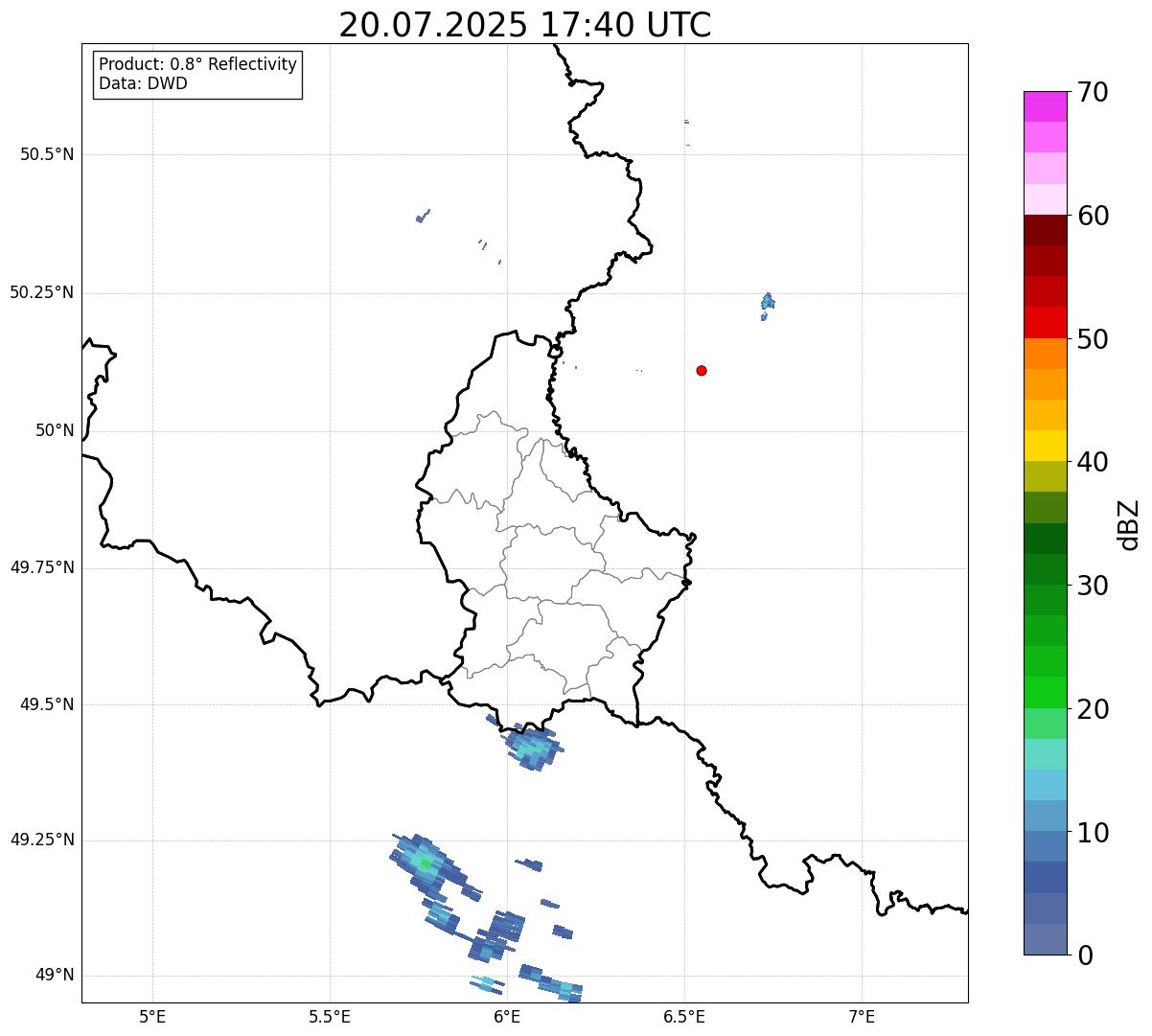
Task: Click the longitude label 6°E
Action: (x=507, y=1017)
